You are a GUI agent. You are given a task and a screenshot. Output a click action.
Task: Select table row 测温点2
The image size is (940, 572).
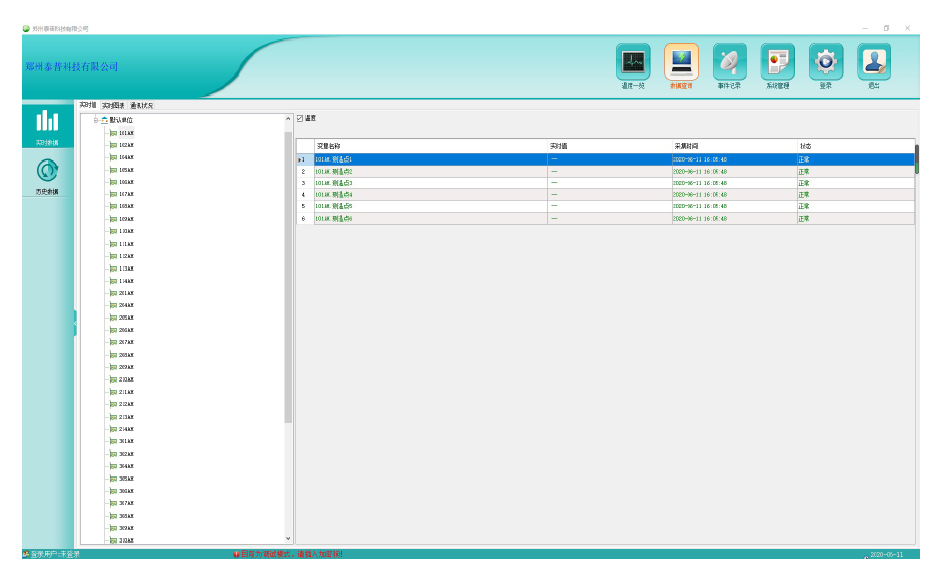[x=605, y=171]
